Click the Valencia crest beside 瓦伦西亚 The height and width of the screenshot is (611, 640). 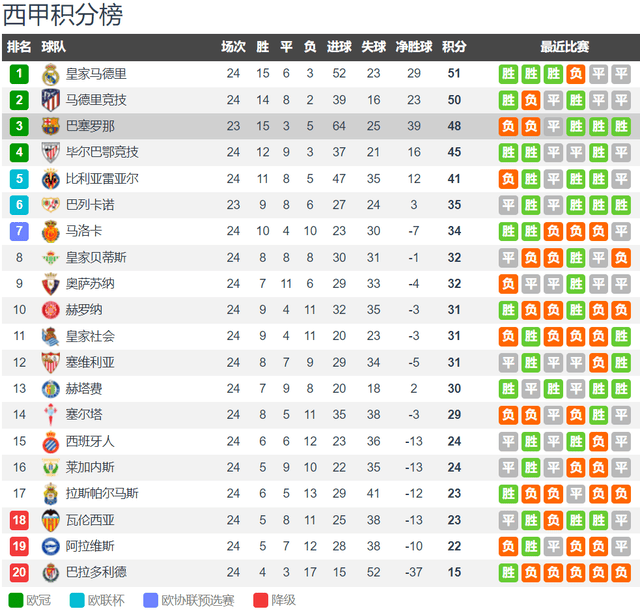coord(50,519)
